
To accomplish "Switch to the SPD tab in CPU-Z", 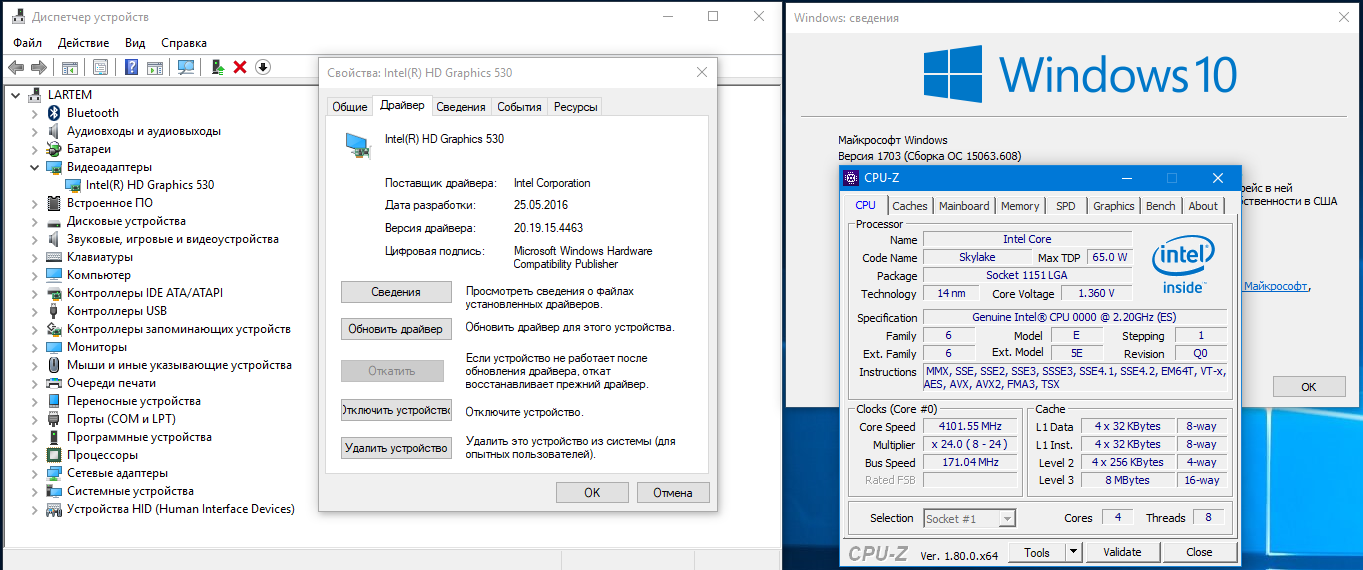I will tap(1066, 206).
